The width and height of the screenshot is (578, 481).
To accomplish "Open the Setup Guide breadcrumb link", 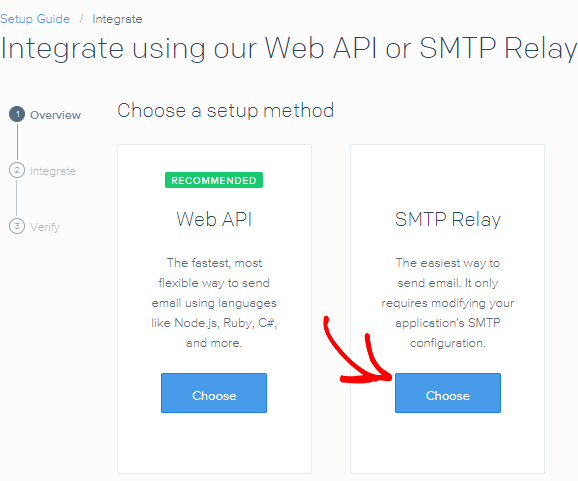I will (35, 19).
